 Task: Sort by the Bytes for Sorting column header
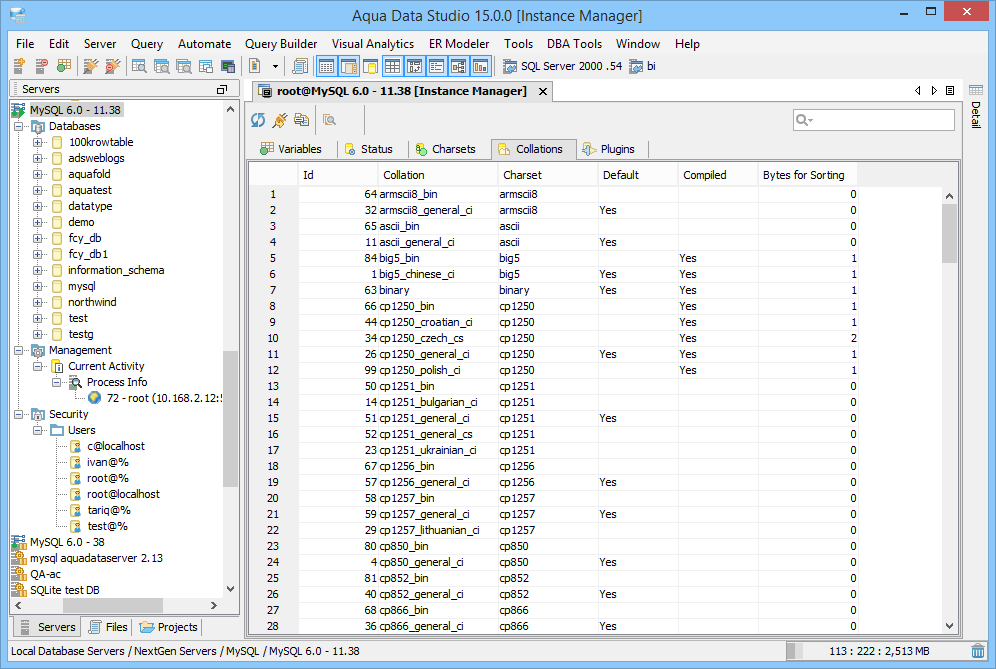click(807, 175)
